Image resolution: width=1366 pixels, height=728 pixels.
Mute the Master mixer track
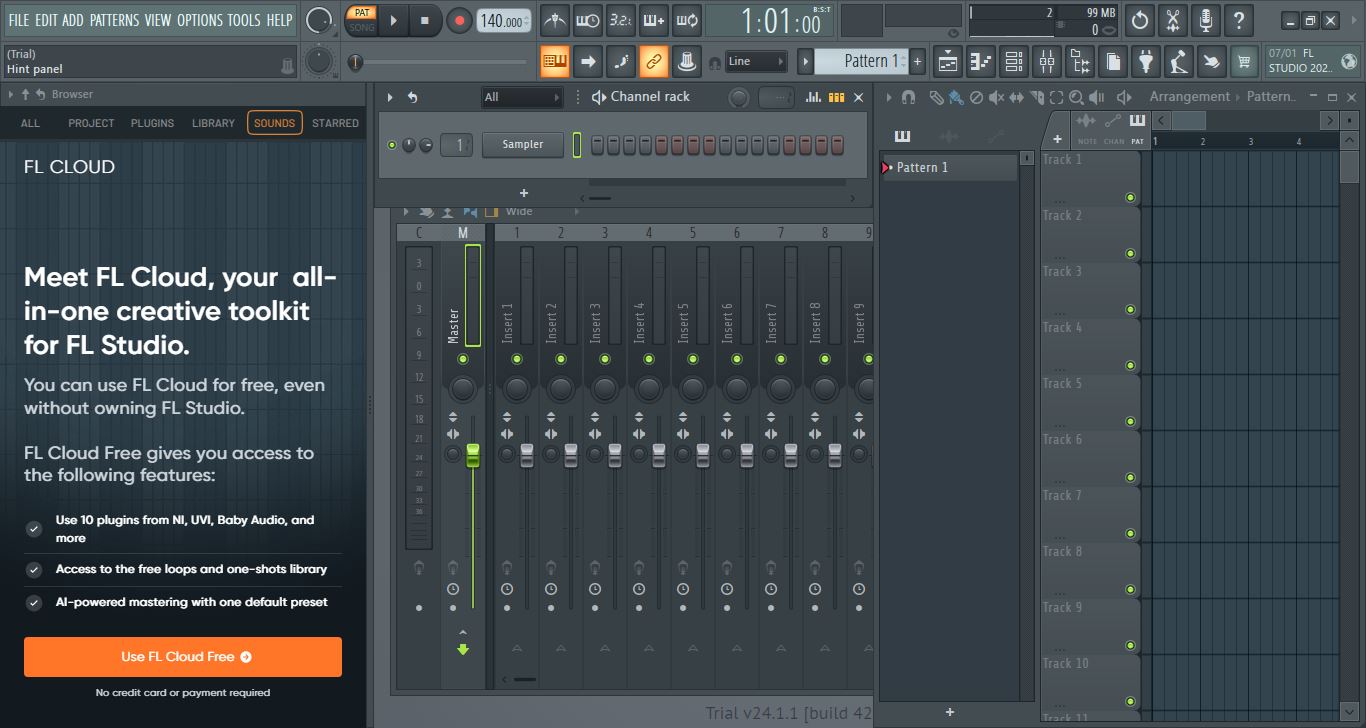(x=462, y=358)
